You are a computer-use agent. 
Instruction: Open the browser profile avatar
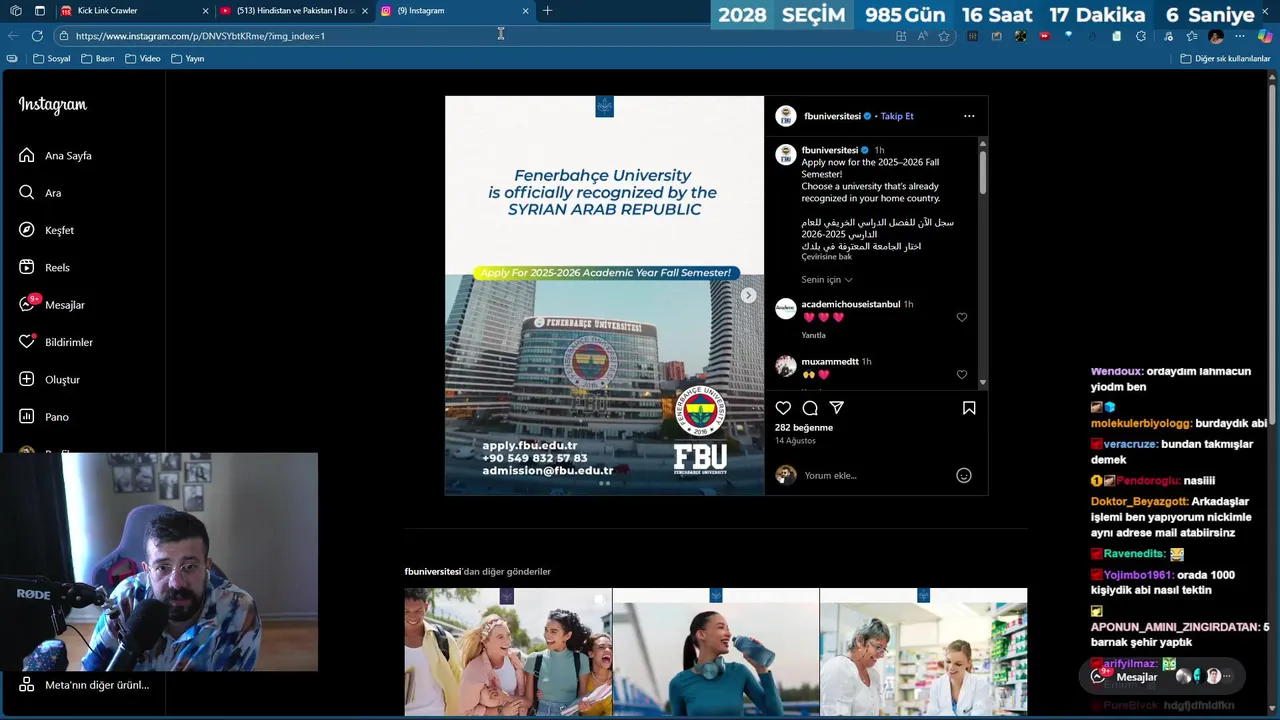click(1216, 36)
